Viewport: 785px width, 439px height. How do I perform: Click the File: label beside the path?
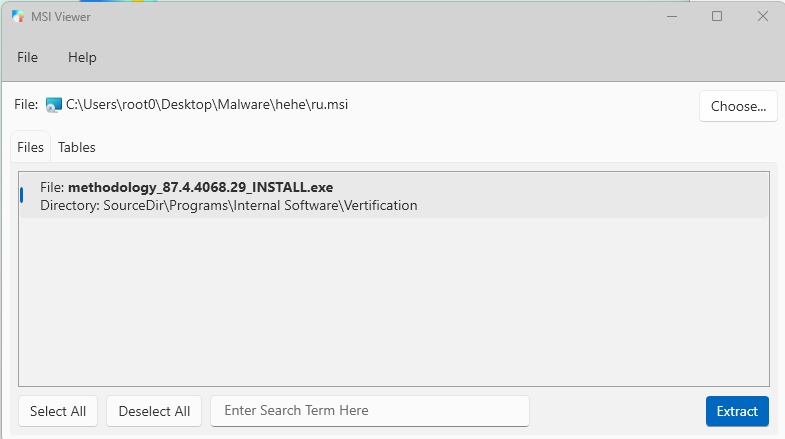(26, 104)
